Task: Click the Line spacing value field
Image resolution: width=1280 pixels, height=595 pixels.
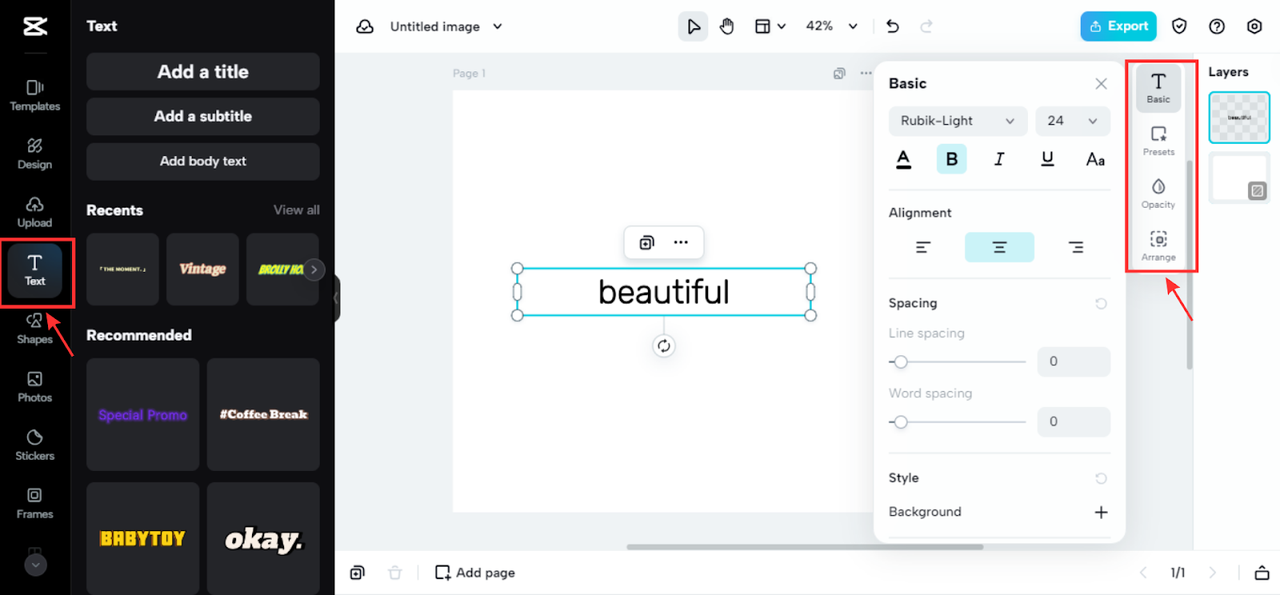Action: (1074, 362)
